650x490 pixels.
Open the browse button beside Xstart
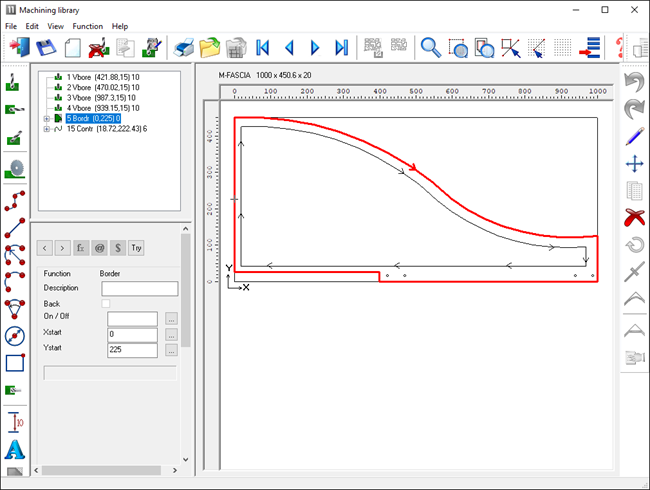(x=171, y=334)
